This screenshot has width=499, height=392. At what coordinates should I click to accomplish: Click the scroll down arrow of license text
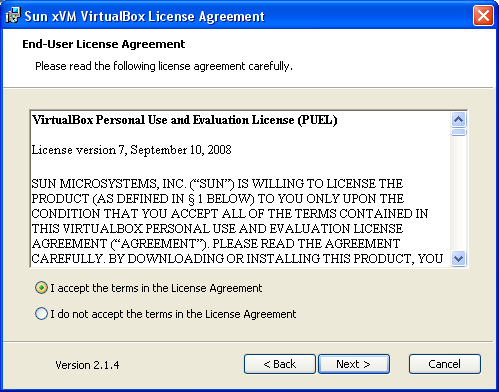tap(459, 259)
